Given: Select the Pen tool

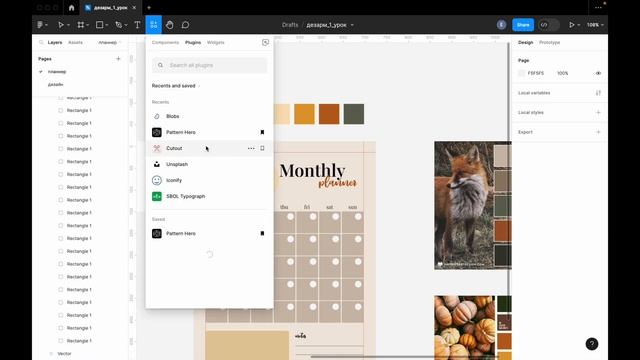Looking at the screenshot, I should (118, 25).
